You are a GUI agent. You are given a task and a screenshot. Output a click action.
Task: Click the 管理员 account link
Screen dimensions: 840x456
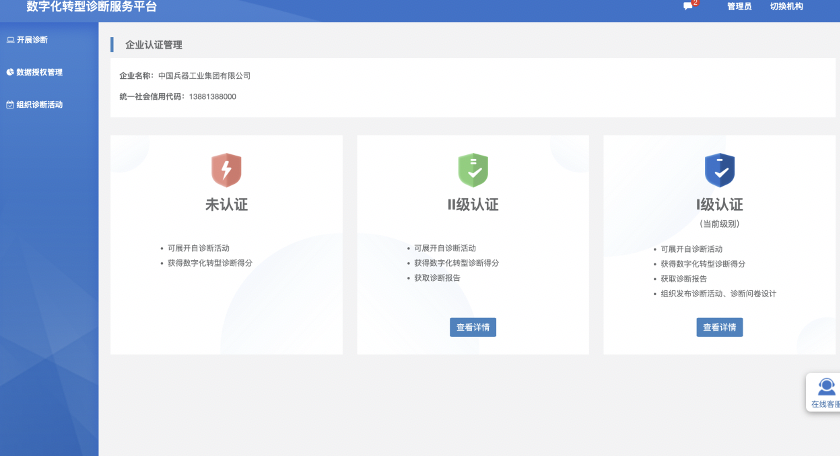(739, 6)
